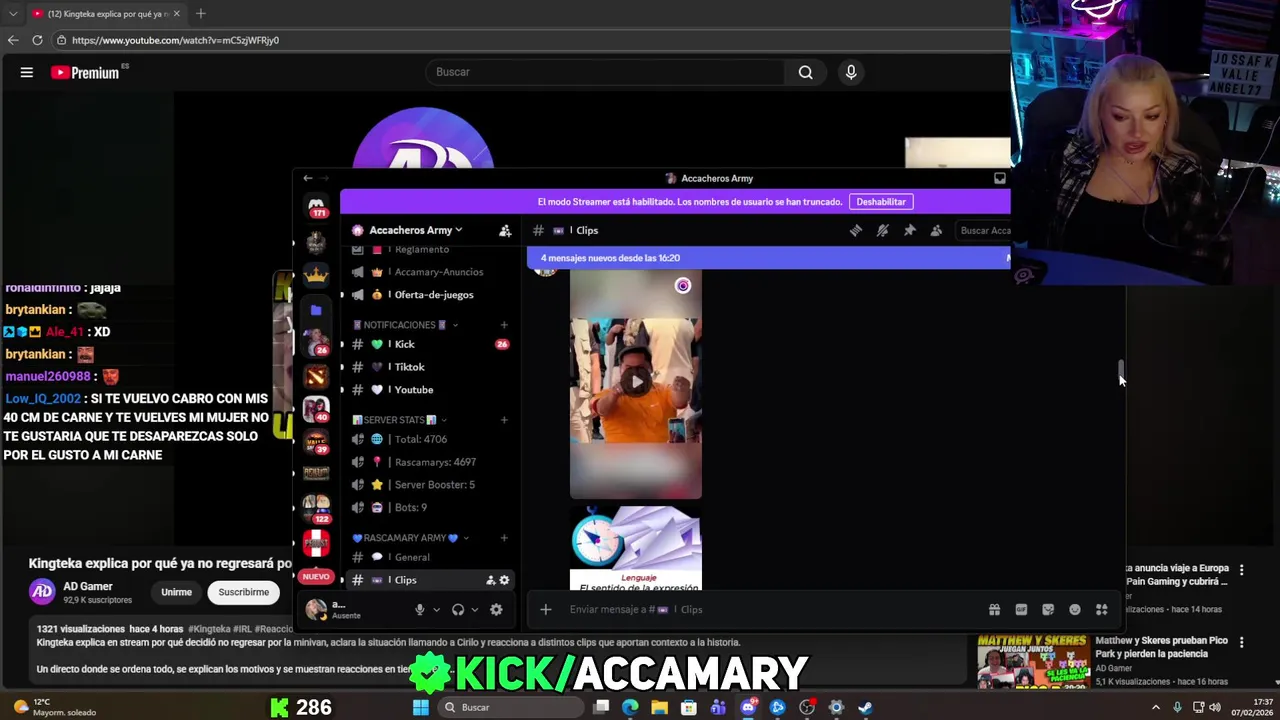The width and height of the screenshot is (1280, 720).
Task: Collapse the RASCAMARY ARMY category
Action: click(x=410, y=538)
